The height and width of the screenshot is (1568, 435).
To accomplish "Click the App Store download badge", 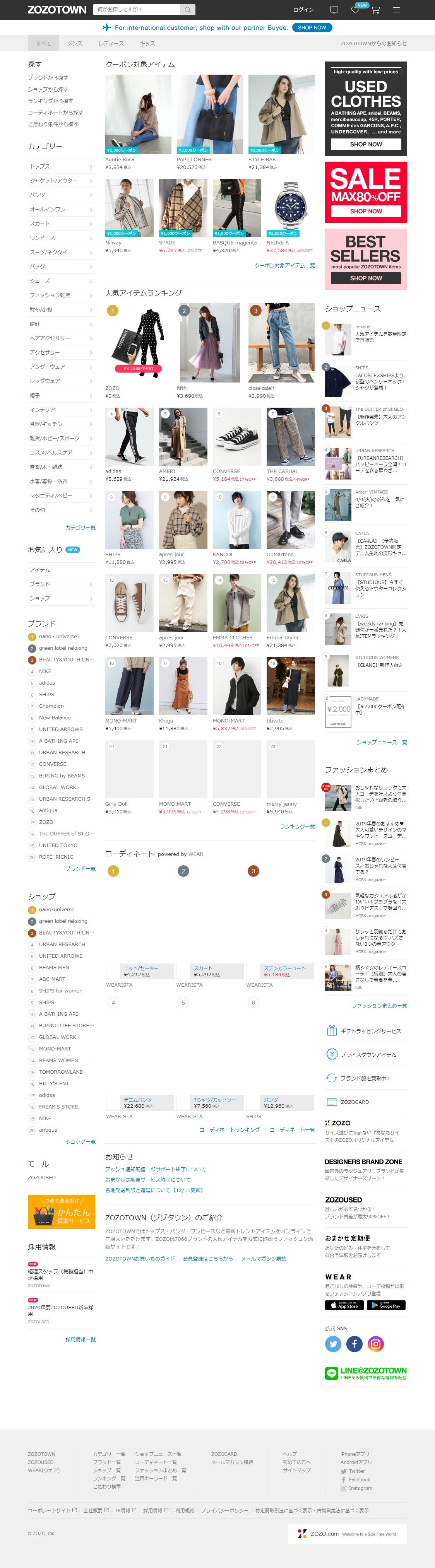I will tap(344, 1305).
